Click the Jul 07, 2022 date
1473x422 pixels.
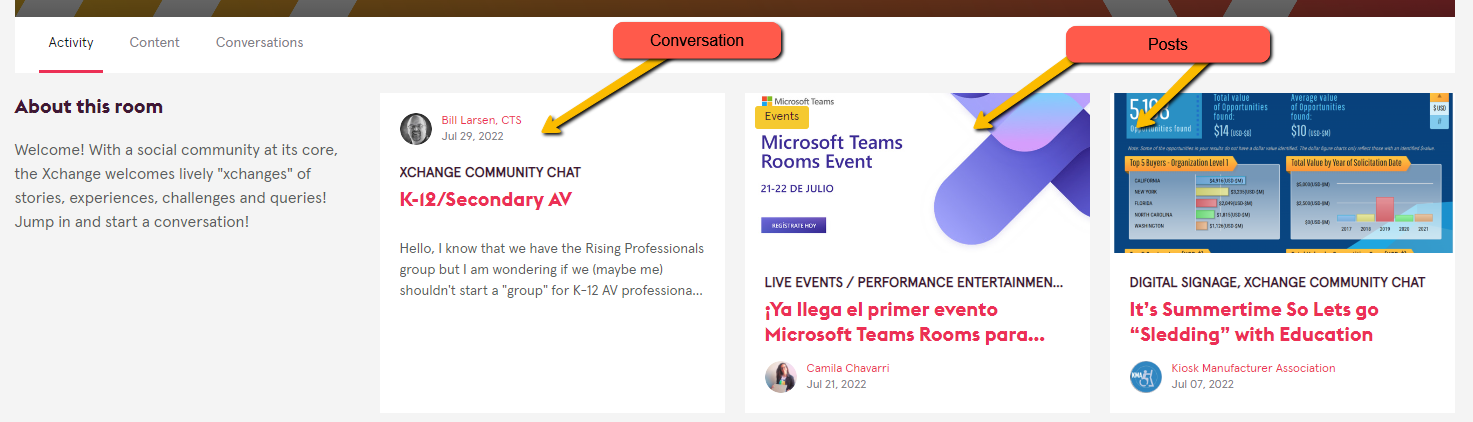point(1202,384)
